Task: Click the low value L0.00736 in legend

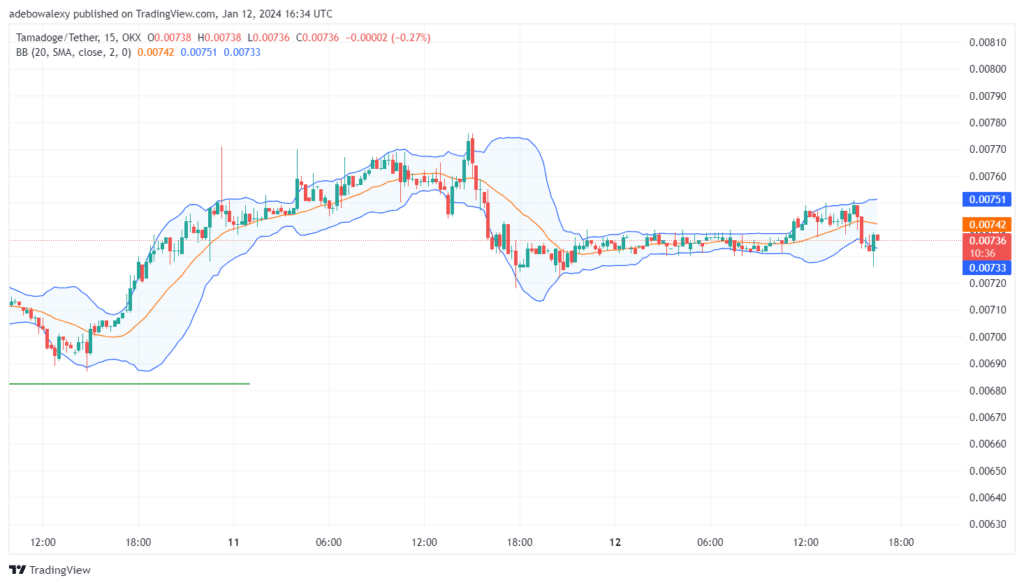Action: coord(268,38)
